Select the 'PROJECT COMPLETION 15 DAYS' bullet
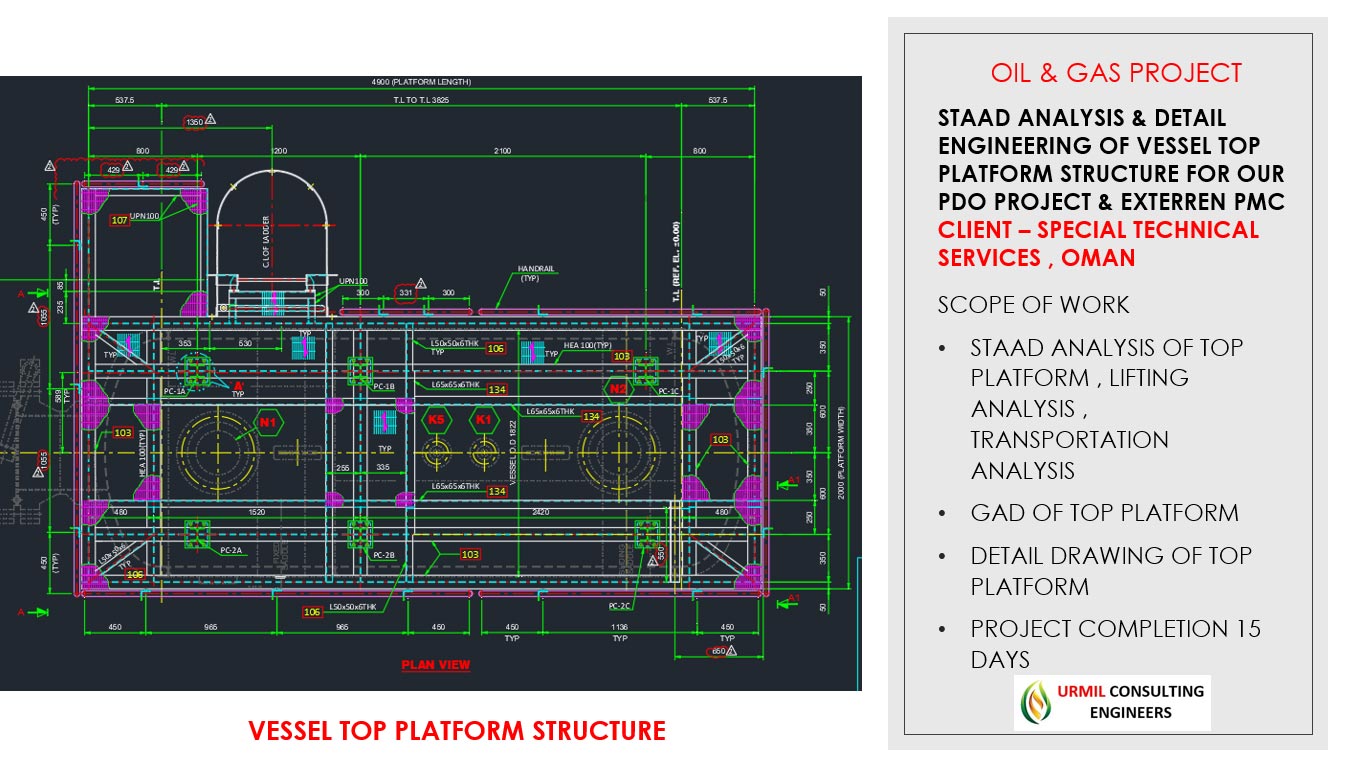The width and height of the screenshot is (1348, 764). click(x=1115, y=643)
